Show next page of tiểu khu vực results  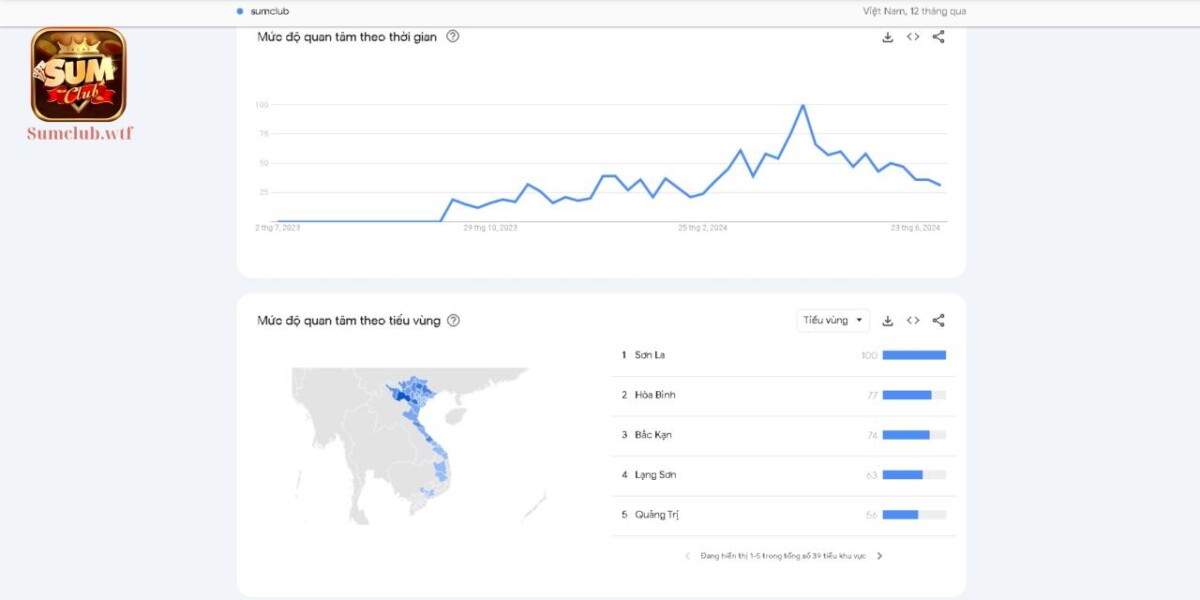(x=880, y=556)
